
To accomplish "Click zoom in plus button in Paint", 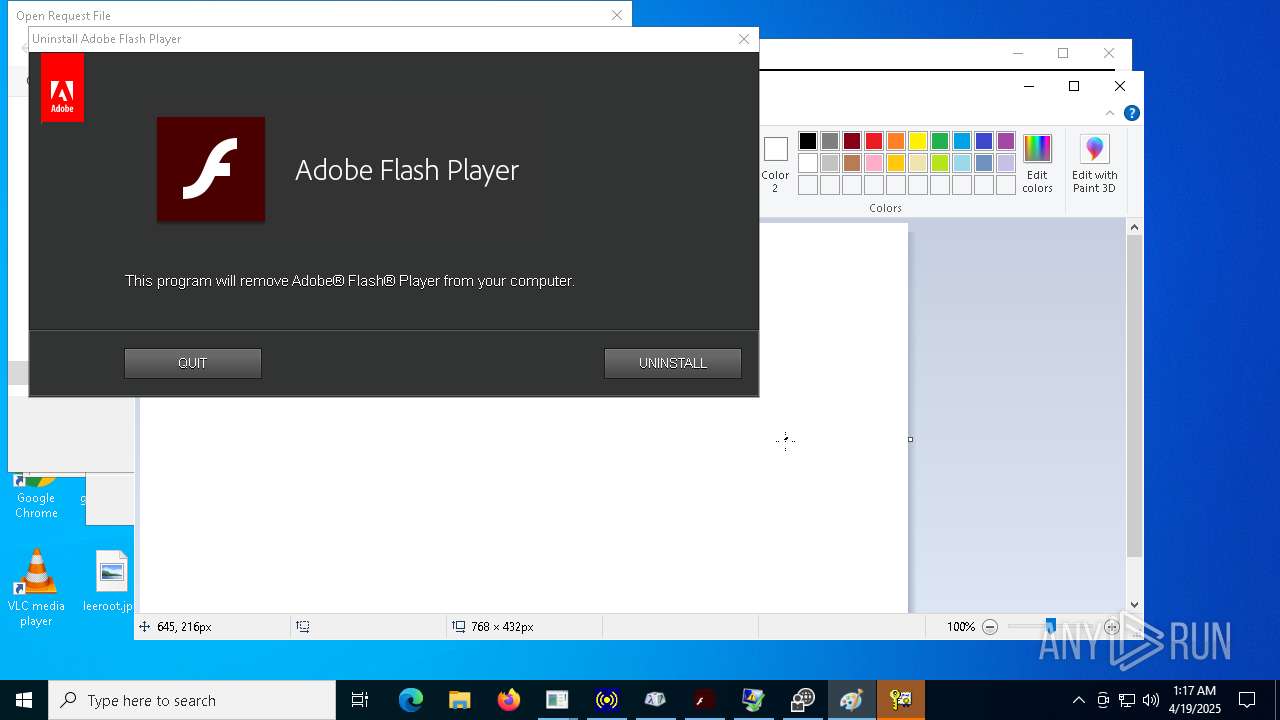I will click(x=1112, y=627).
